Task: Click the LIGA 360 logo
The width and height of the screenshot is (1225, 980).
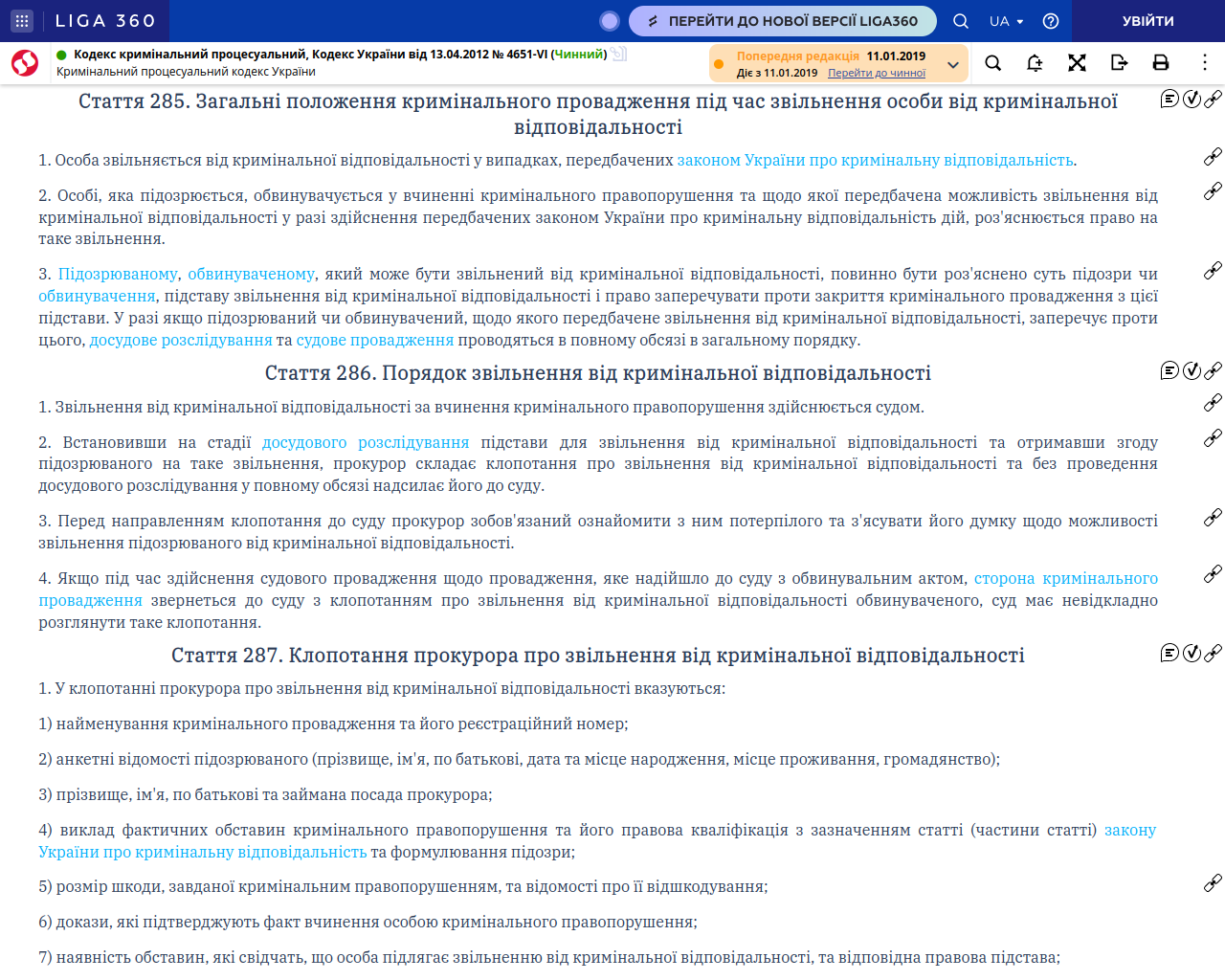Action: click(105, 20)
